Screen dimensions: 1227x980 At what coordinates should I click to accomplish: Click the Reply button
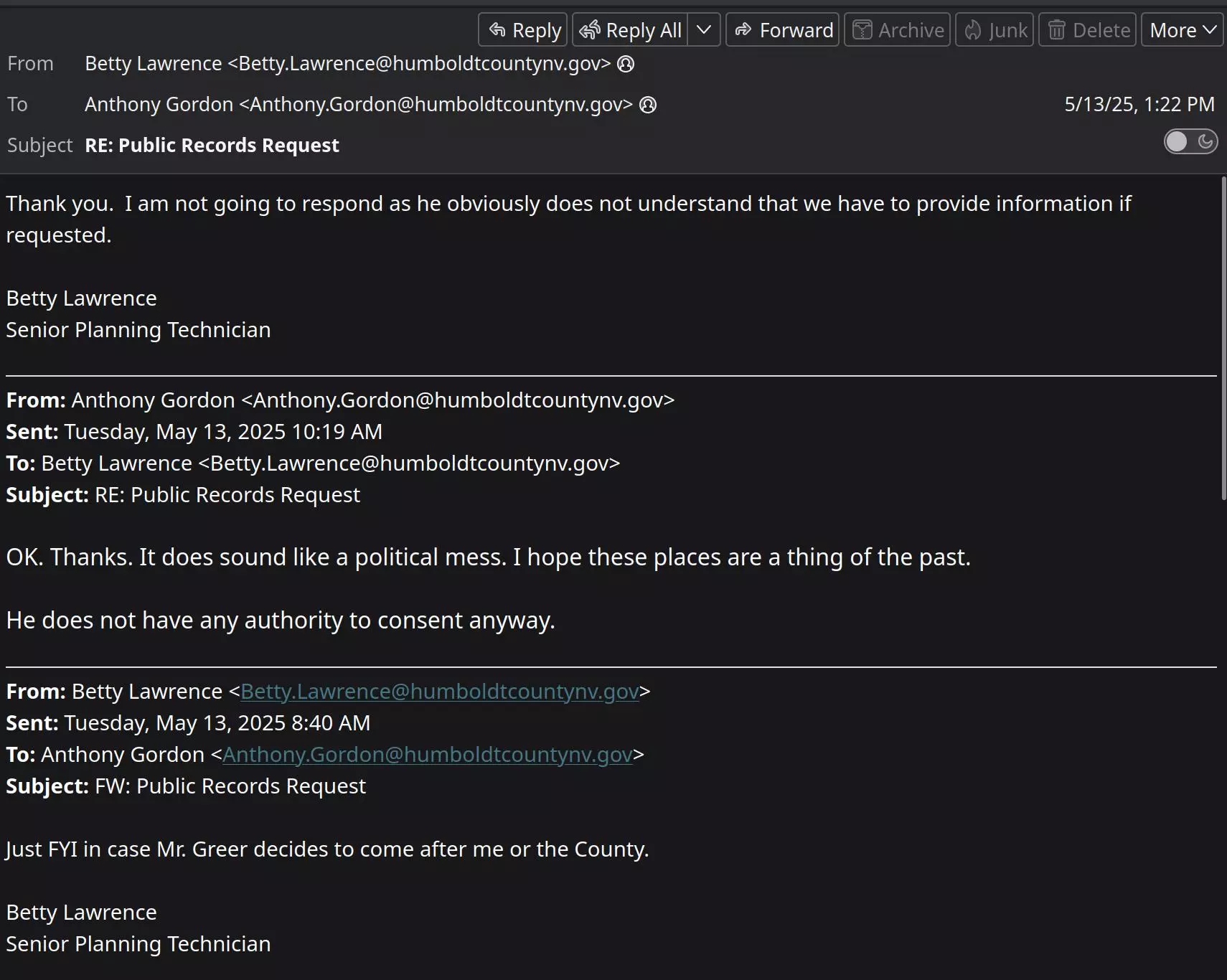pyautogui.click(x=522, y=30)
